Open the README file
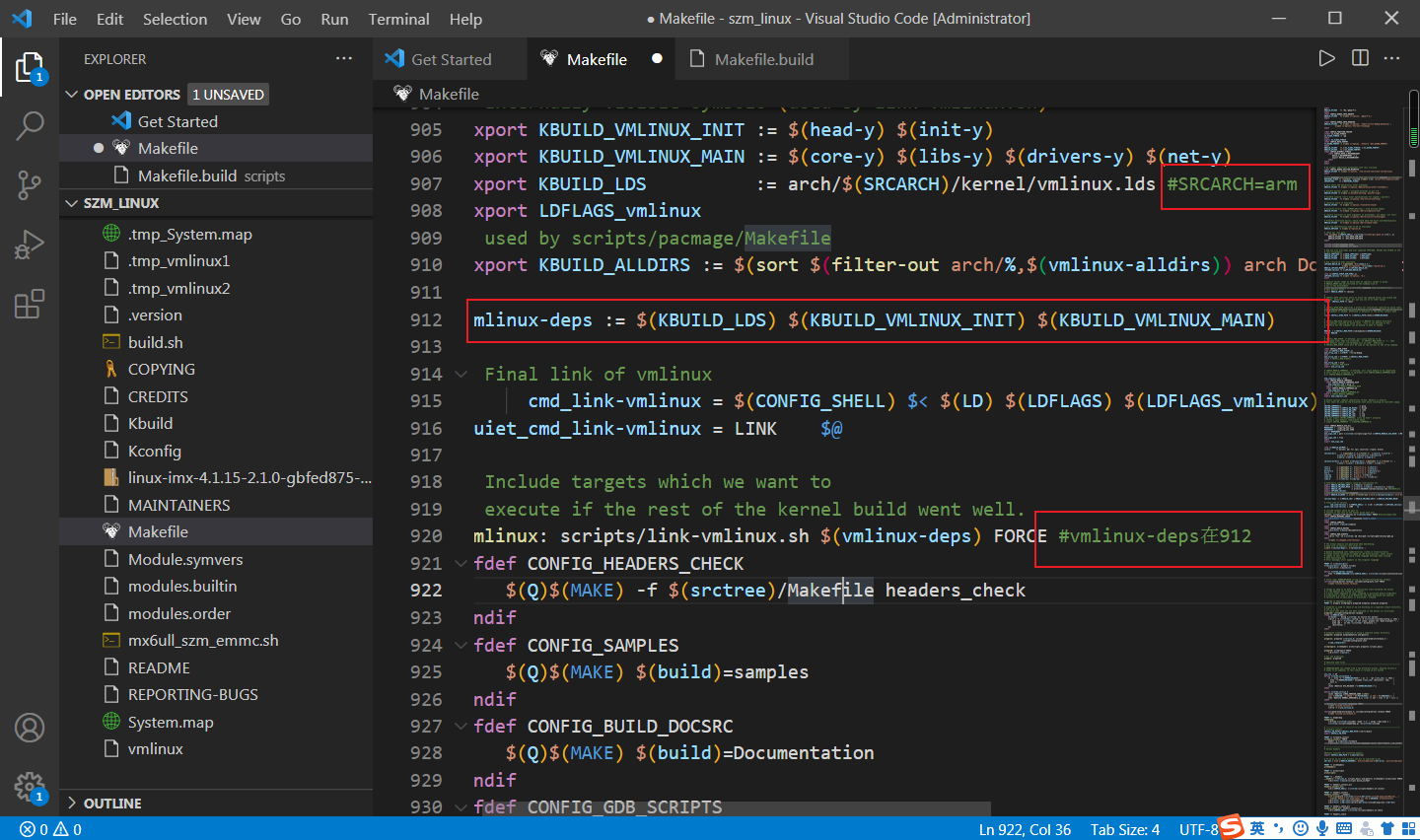Image resolution: width=1420 pixels, height=840 pixels. tap(216, 667)
